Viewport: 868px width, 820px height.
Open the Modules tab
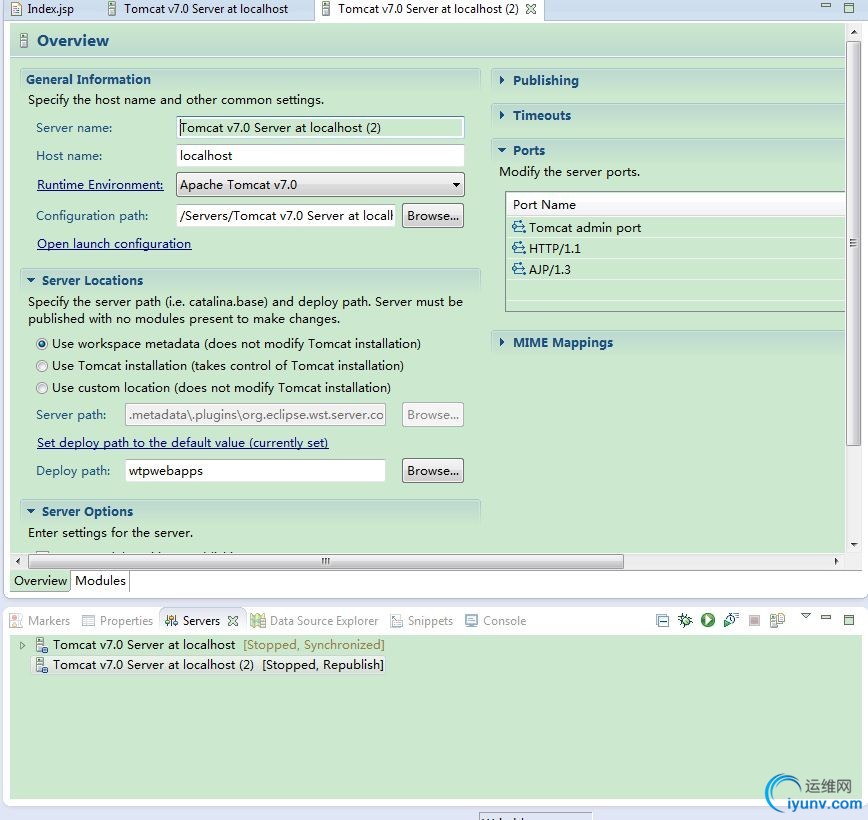click(100, 580)
